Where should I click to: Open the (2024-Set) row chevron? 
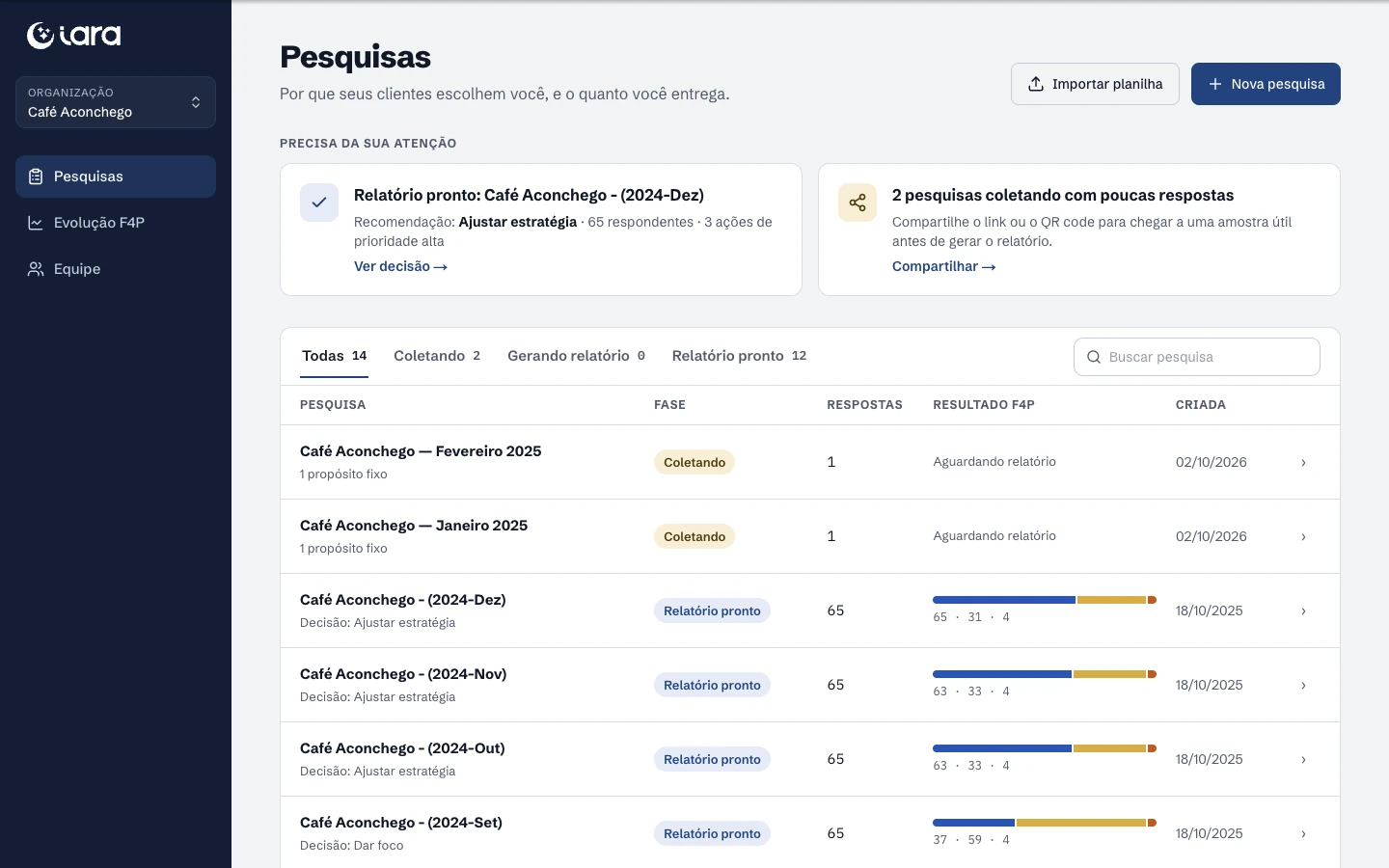[x=1303, y=834]
